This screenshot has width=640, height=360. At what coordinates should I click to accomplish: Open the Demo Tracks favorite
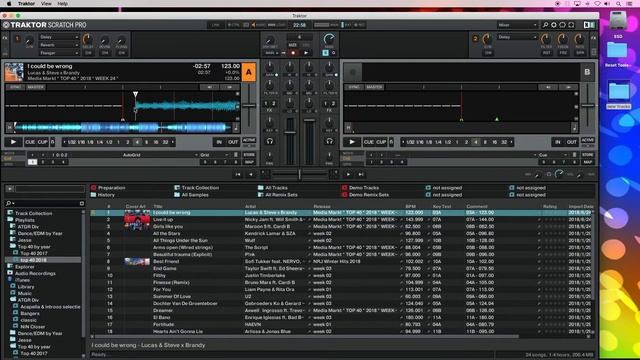click(x=360, y=188)
